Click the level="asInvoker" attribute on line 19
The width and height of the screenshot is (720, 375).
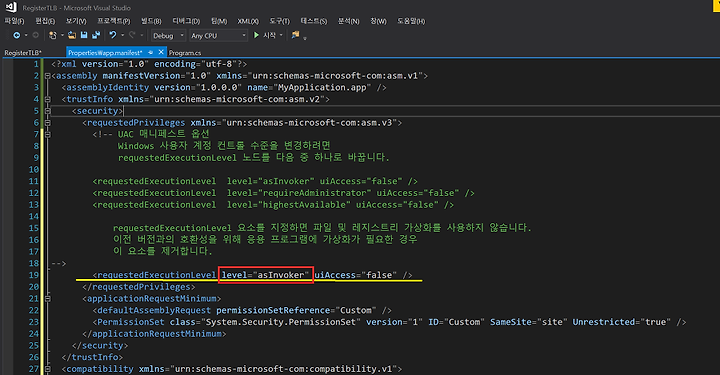[265, 275]
